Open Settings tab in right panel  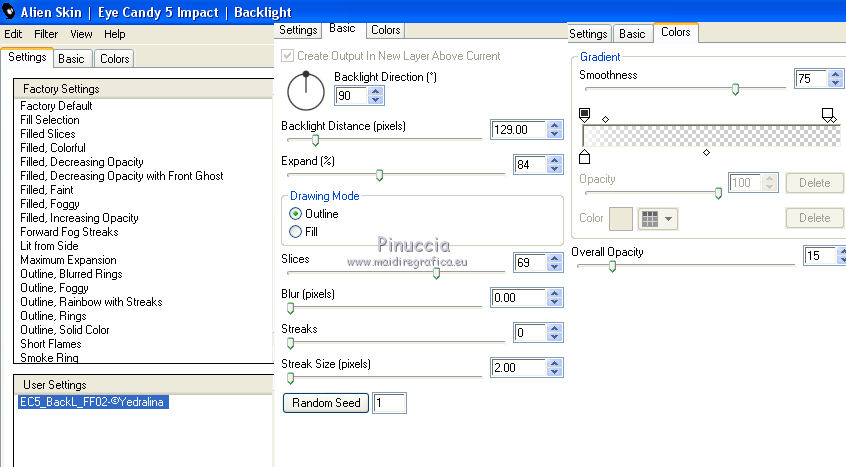click(x=588, y=34)
